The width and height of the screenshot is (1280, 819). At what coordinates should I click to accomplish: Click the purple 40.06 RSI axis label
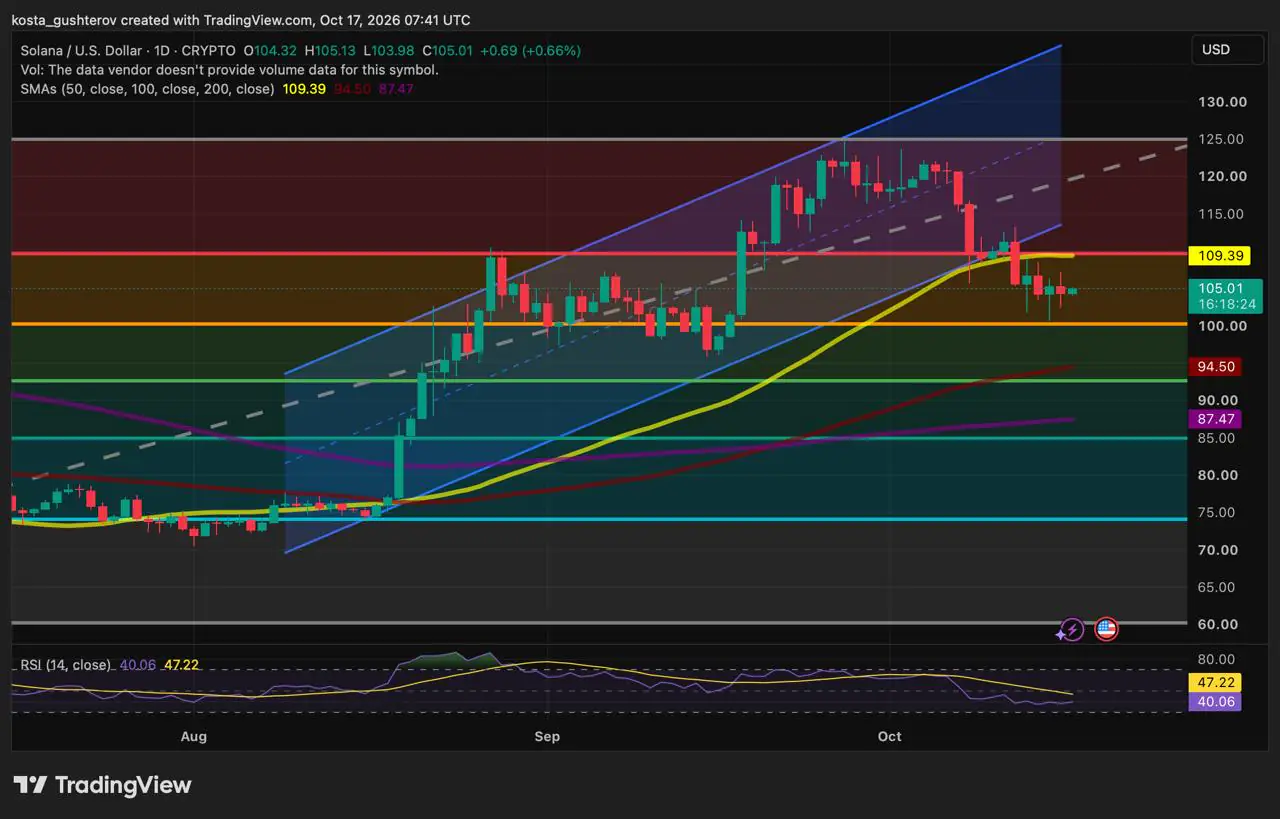pos(1217,702)
